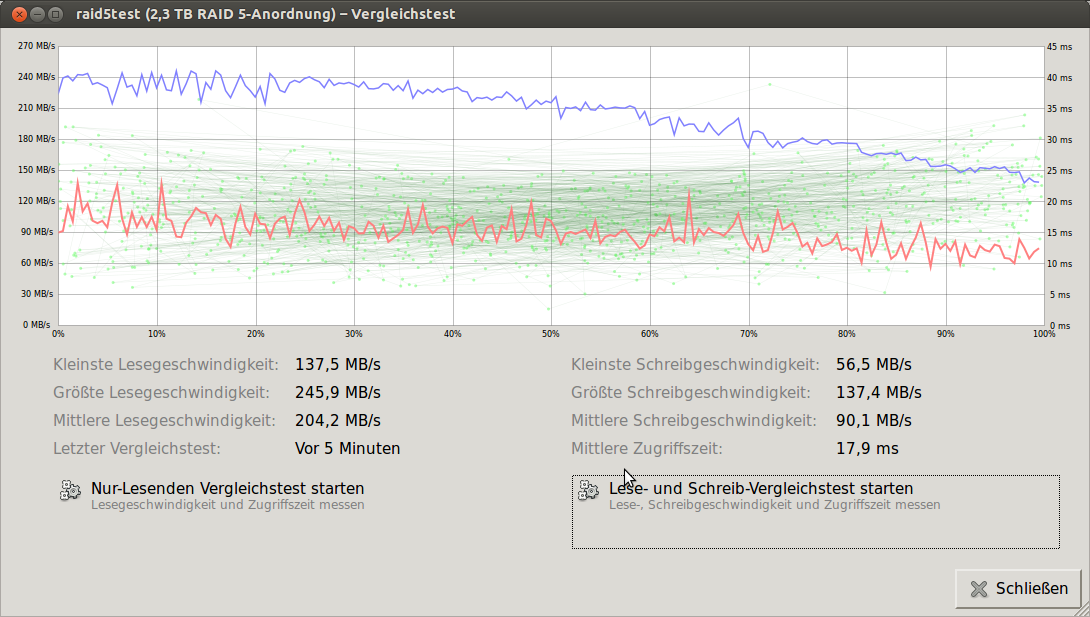Select the 17,9 ms average access time
The width and height of the screenshot is (1090, 617).
tap(867, 449)
